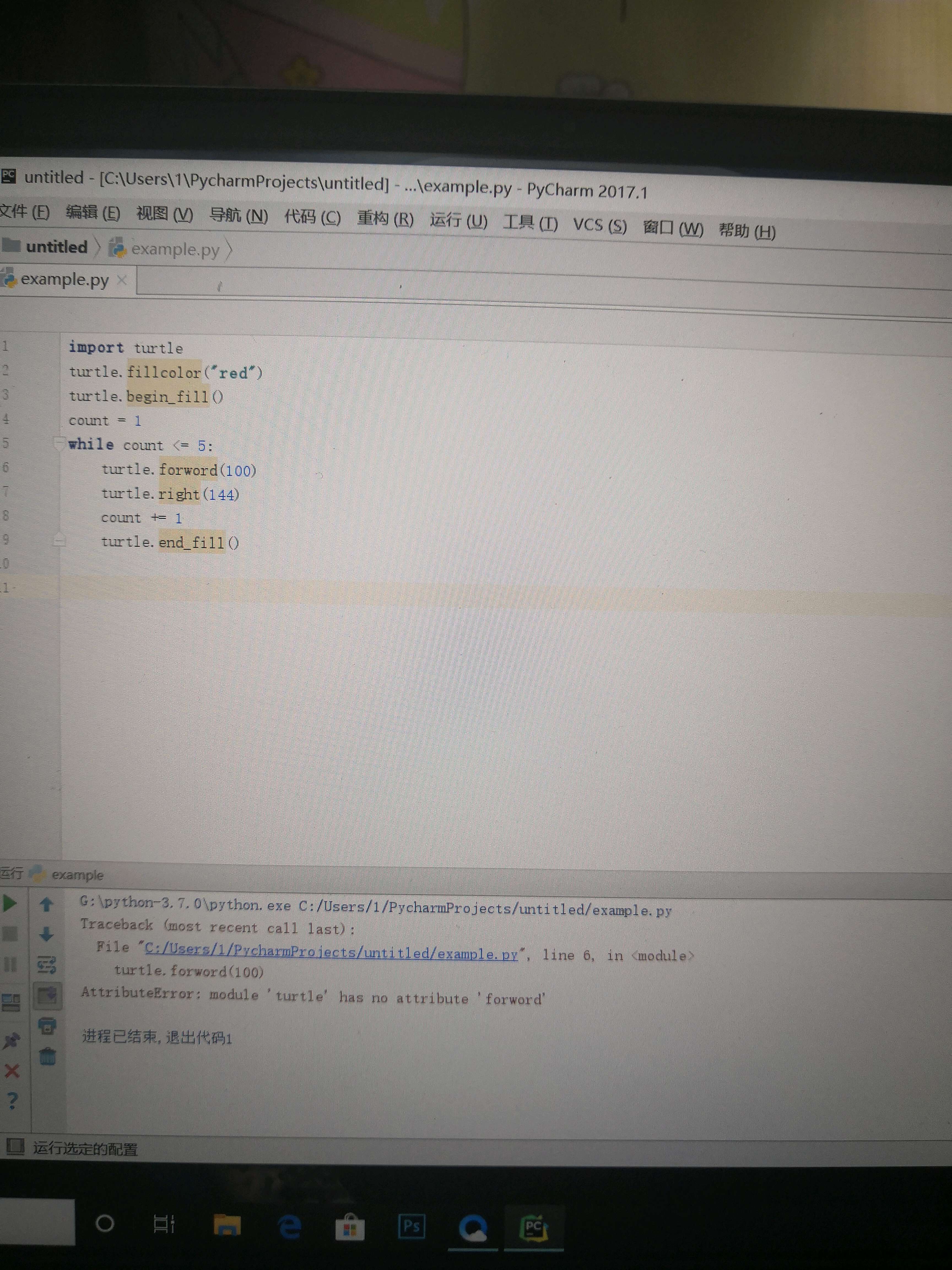Viewport: 952px width, 1270px height.
Task: Open the 编辑 (E) menu
Action: (93, 212)
